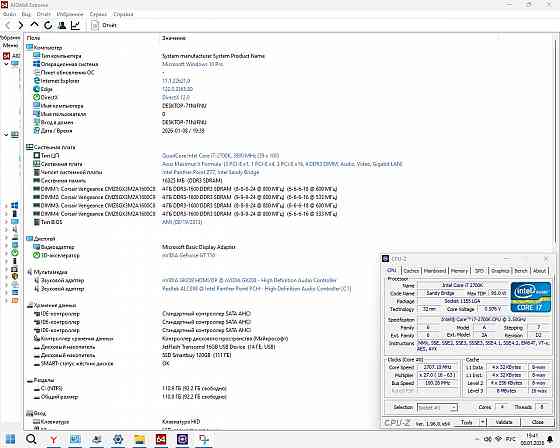Screen dimensions: 560x448
Task: Select the Тип BIOS row
Action: point(118,222)
